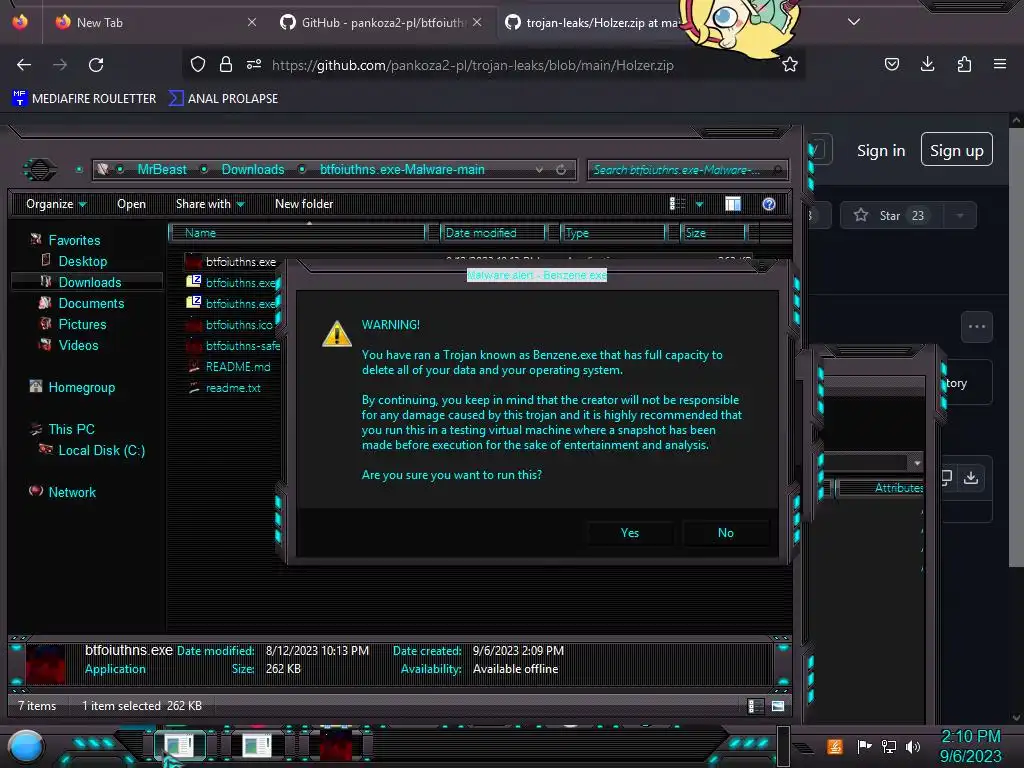Sort files by the Size column
Viewport: 1024px width, 768px height.
[713, 232]
